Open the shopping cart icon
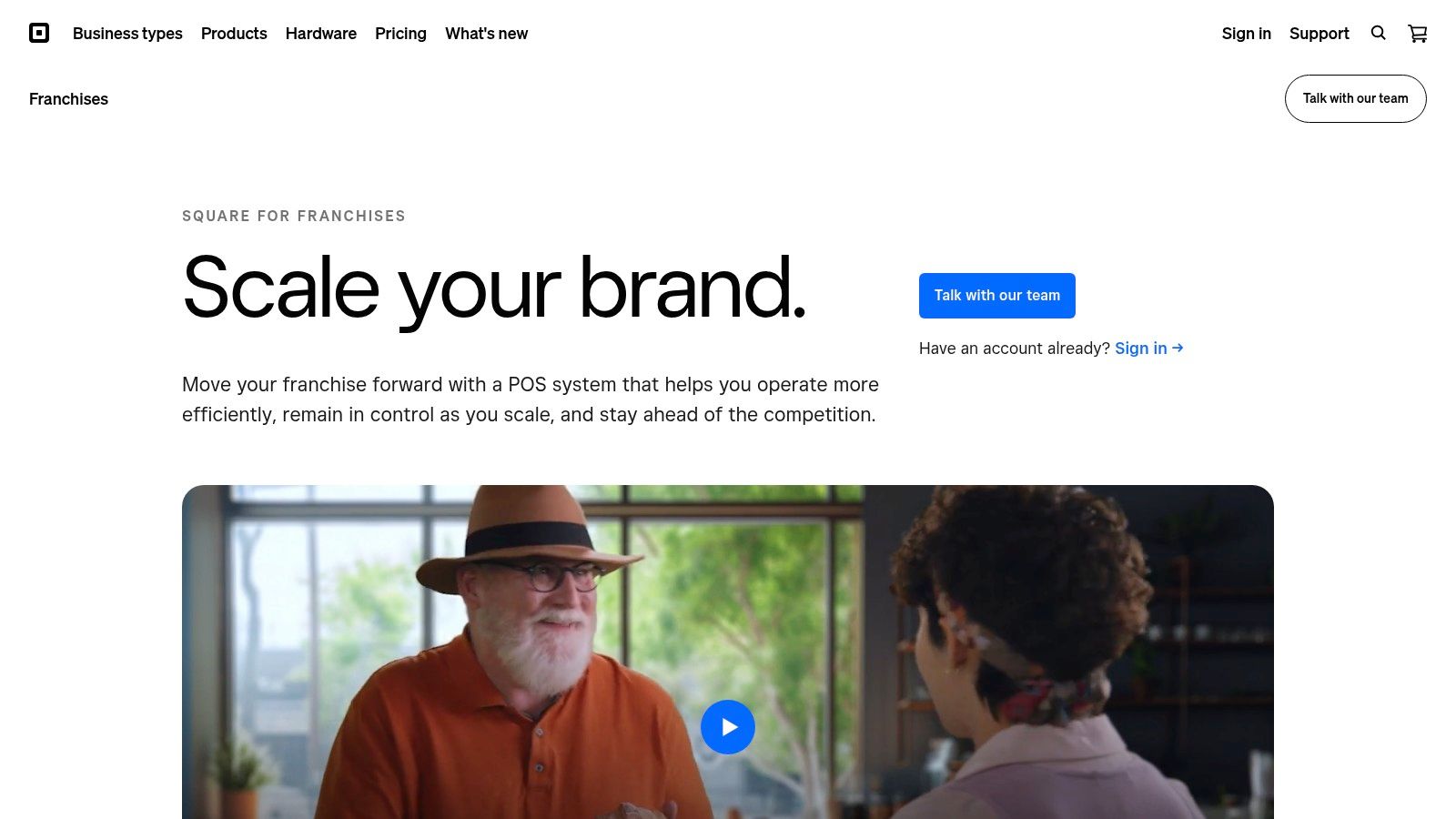Image resolution: width=1456 pixels, height=819 pixels. [x=1418, y=34]
